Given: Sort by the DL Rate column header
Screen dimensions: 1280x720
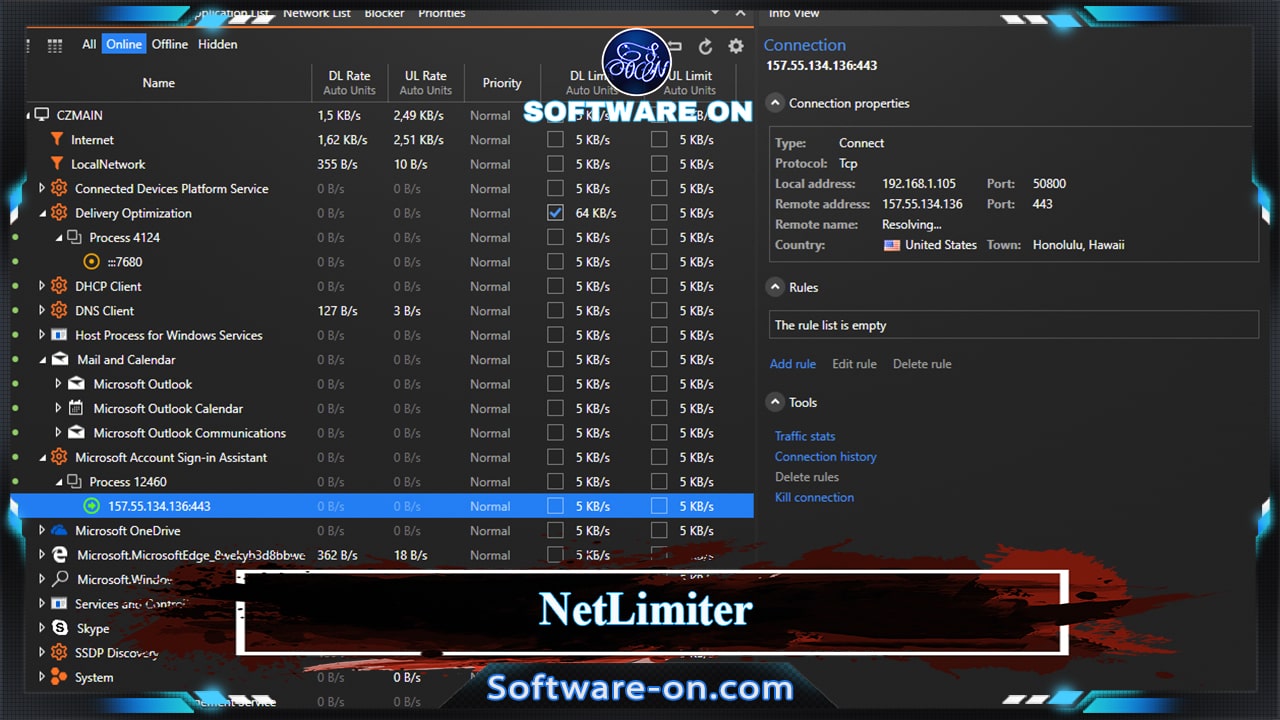Looking at the screenshot, I should [349, 83].
